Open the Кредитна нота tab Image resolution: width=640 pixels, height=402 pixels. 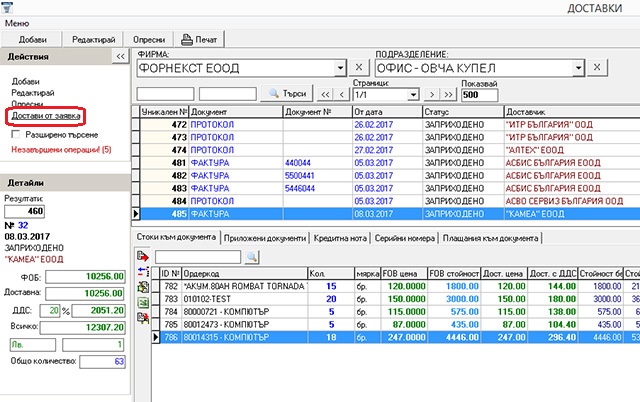click(x=340, y=238)
